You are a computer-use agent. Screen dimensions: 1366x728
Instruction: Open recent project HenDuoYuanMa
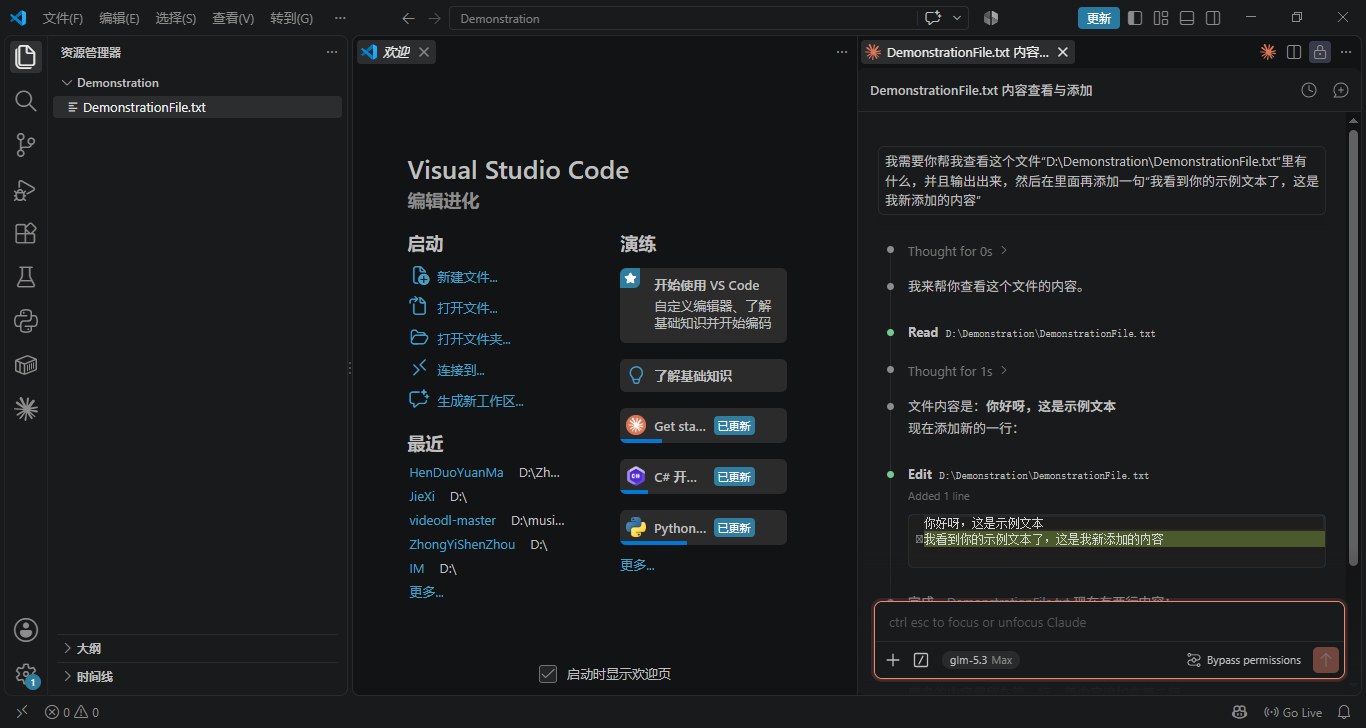(456, 472)
